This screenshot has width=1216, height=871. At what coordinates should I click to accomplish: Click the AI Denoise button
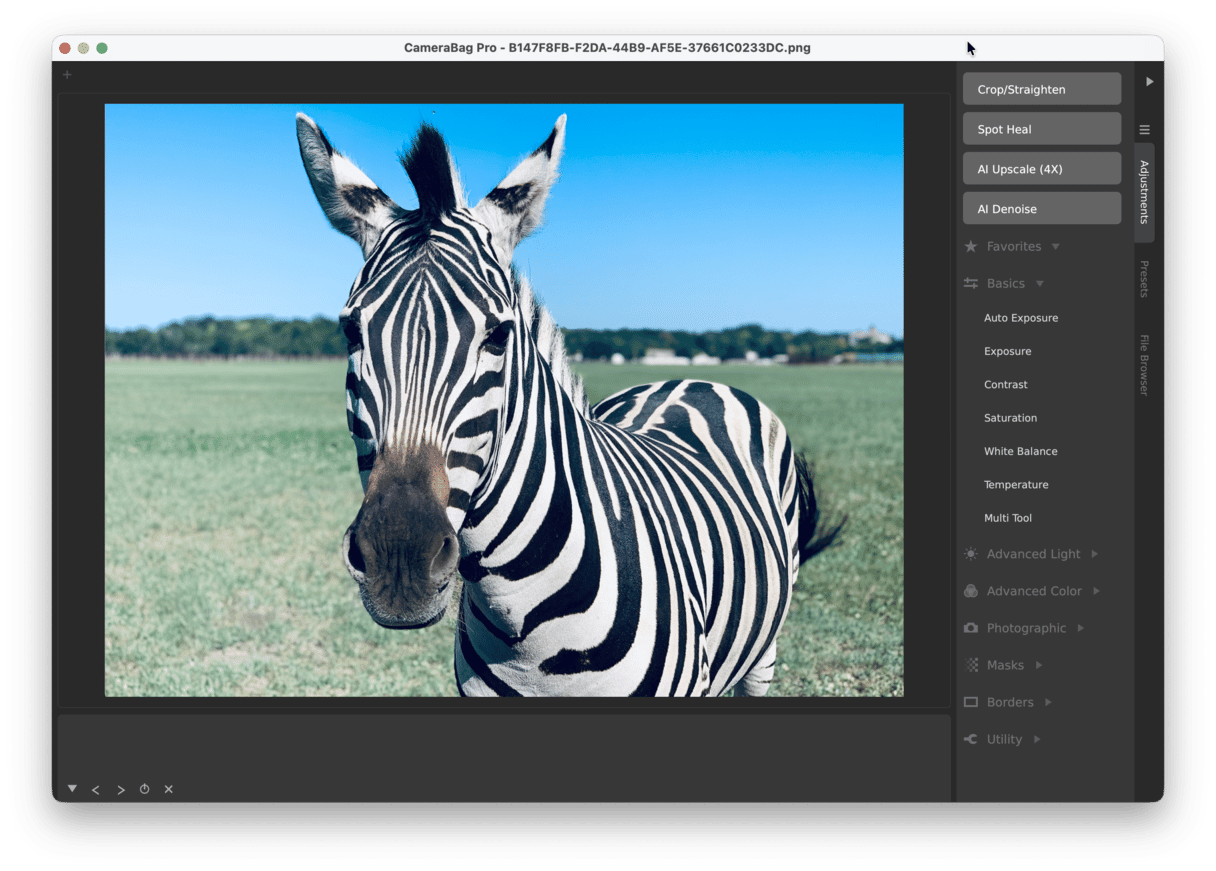coord(1041,209)
